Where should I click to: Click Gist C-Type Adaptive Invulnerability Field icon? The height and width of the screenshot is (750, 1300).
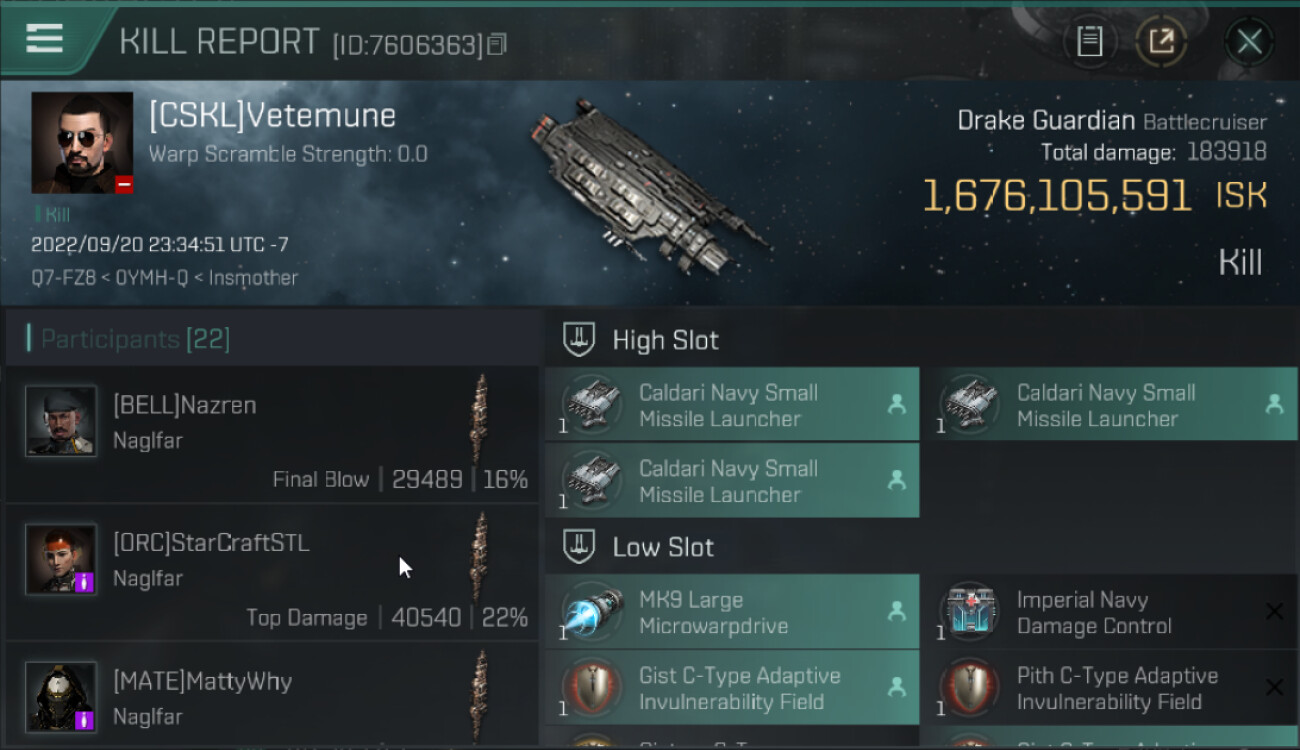pos(592,688)
